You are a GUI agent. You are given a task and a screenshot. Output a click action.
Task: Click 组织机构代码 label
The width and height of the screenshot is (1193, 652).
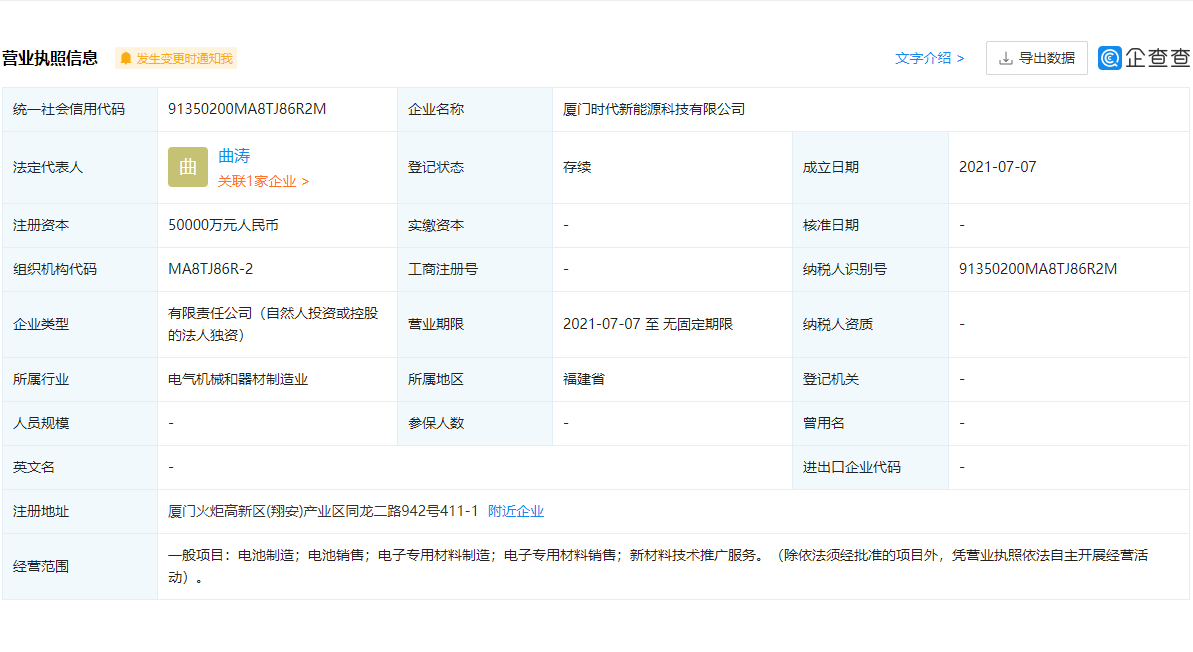[x=55, y=269]
